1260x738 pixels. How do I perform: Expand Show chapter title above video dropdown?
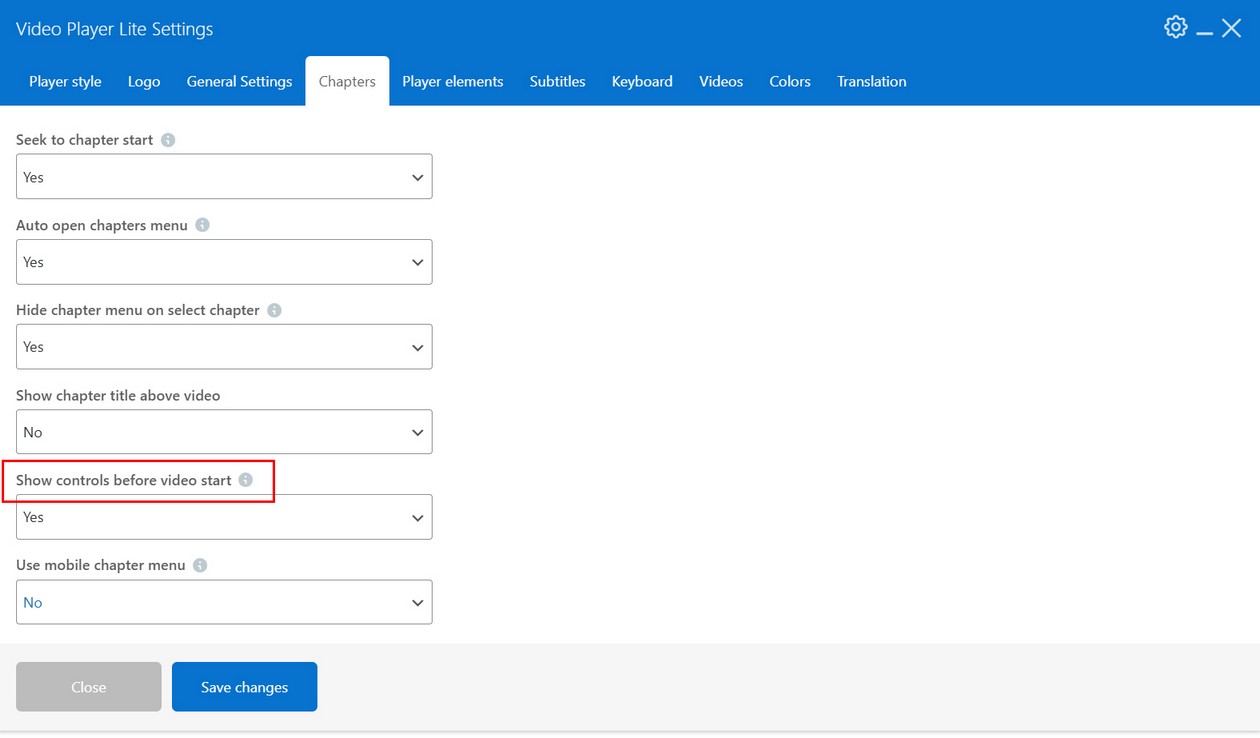224,432
